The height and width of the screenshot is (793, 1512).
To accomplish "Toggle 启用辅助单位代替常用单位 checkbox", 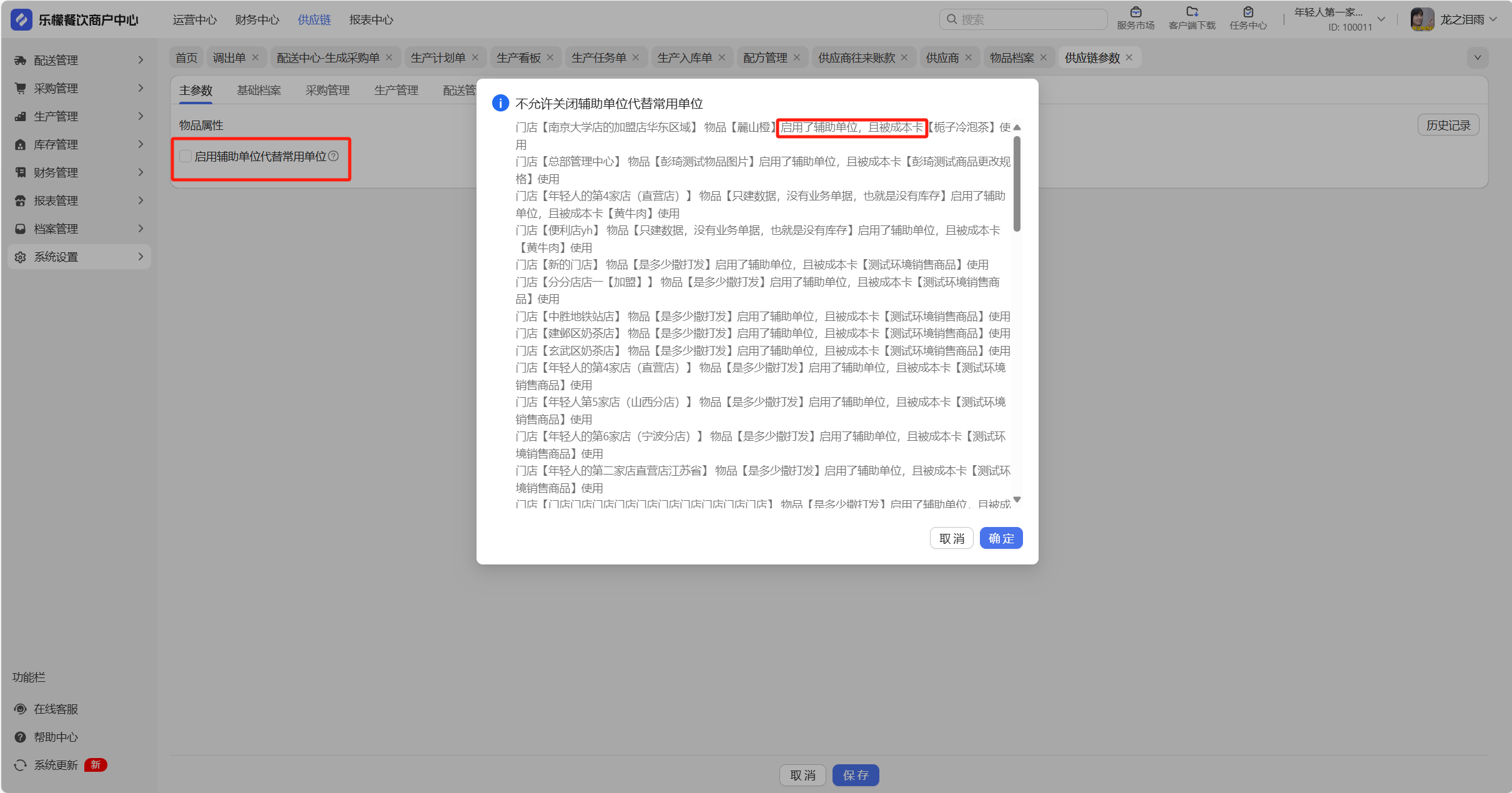I will point(185,156).
